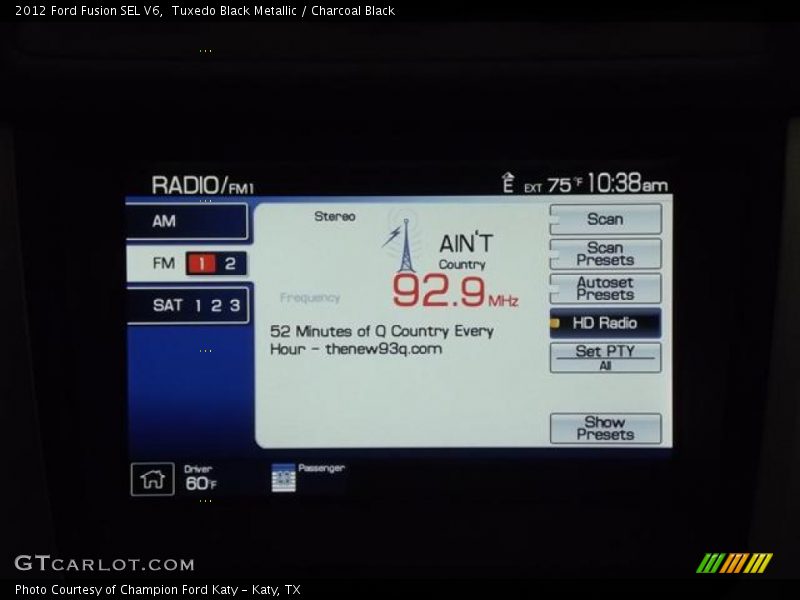Viewport: 800px width, 600px height.
Task: Tap the radio tower station icon
Action: [x=403, y=245]
